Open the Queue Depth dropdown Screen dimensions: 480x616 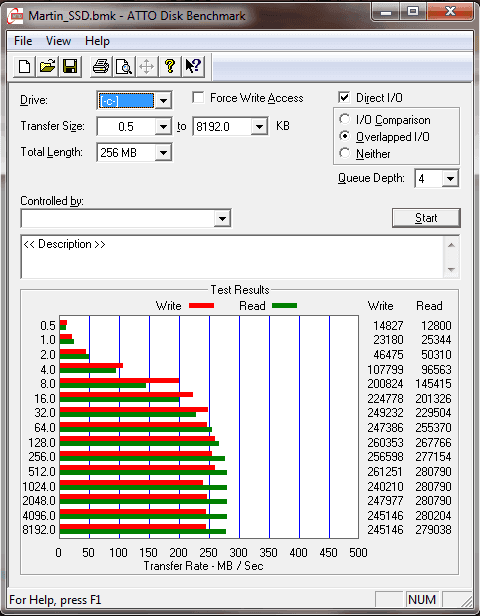coord(450,179)
